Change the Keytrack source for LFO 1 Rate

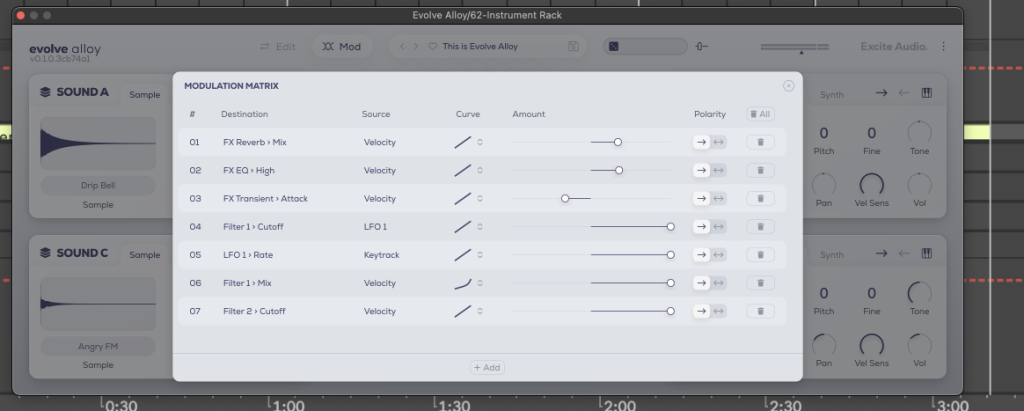[x=382, y=255]
